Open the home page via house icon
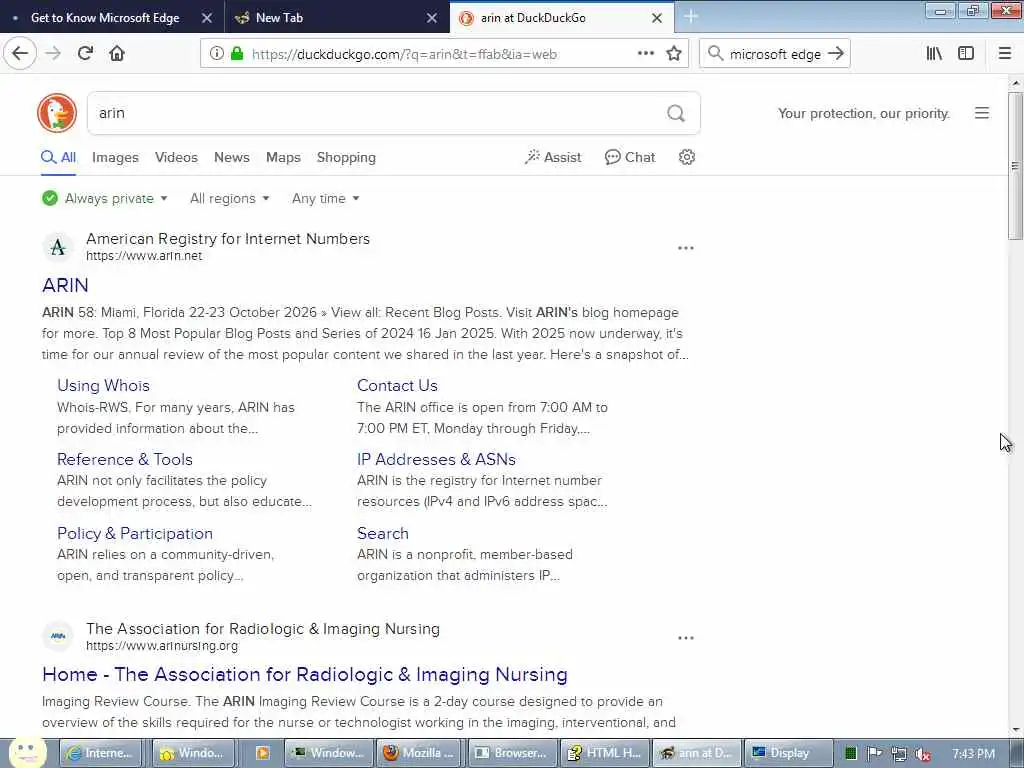 (x=117, y=54)
